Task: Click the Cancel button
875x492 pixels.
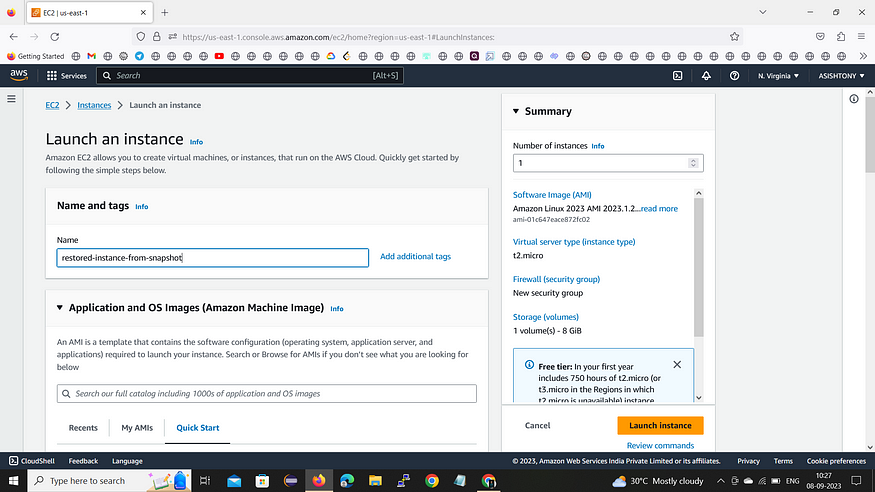Action: 537,425
